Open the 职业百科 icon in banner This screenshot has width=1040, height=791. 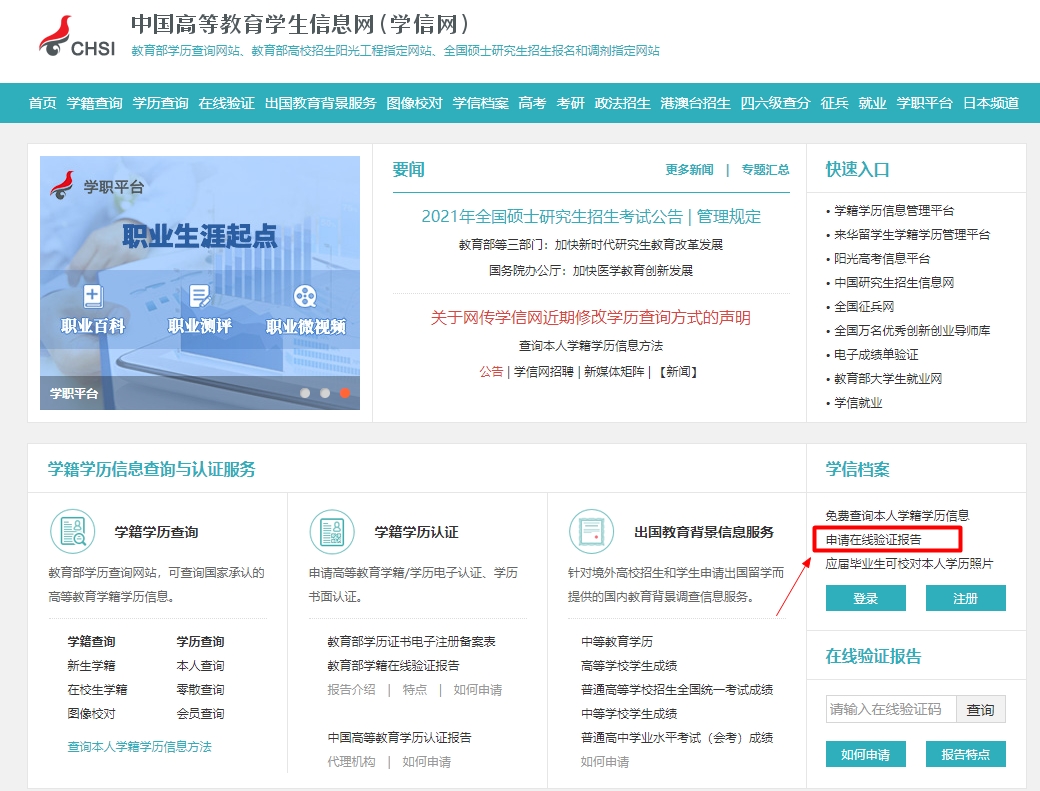[x=93, y=296]
